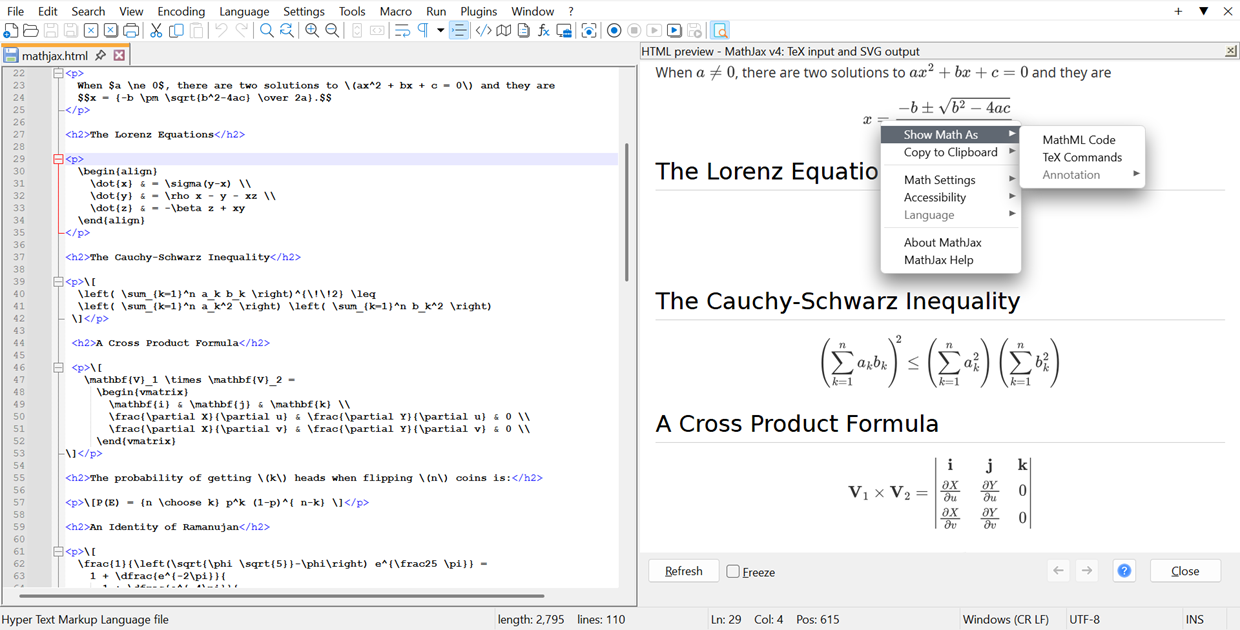Open the Find and Replace toolbar icon
The width and height of the screenshot is (1240, 630).
tap(287, 31)
